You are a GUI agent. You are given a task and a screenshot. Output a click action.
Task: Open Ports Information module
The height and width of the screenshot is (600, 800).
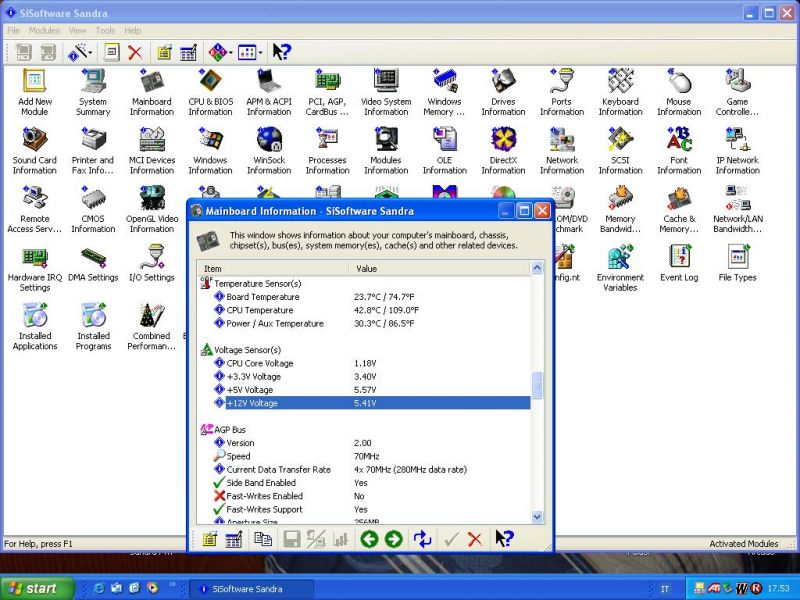562,93
